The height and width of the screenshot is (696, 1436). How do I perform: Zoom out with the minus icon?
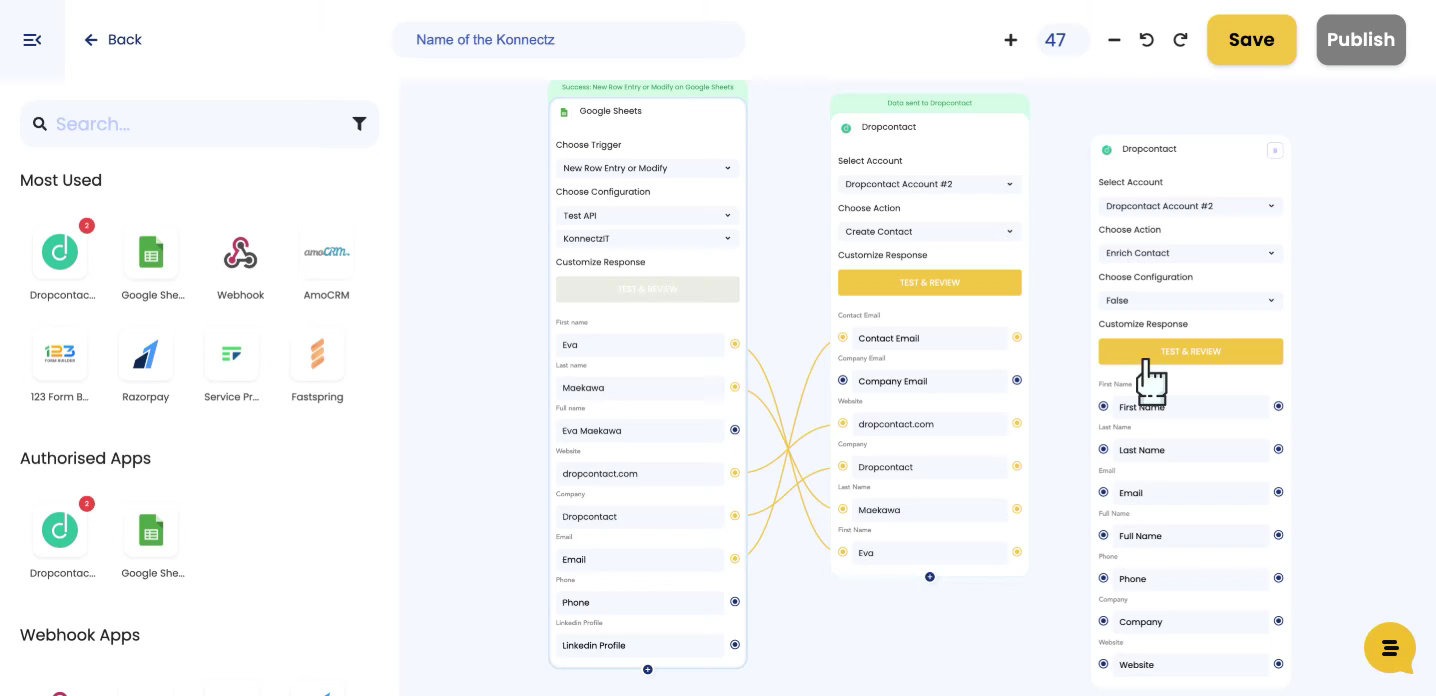(1114, 40)
